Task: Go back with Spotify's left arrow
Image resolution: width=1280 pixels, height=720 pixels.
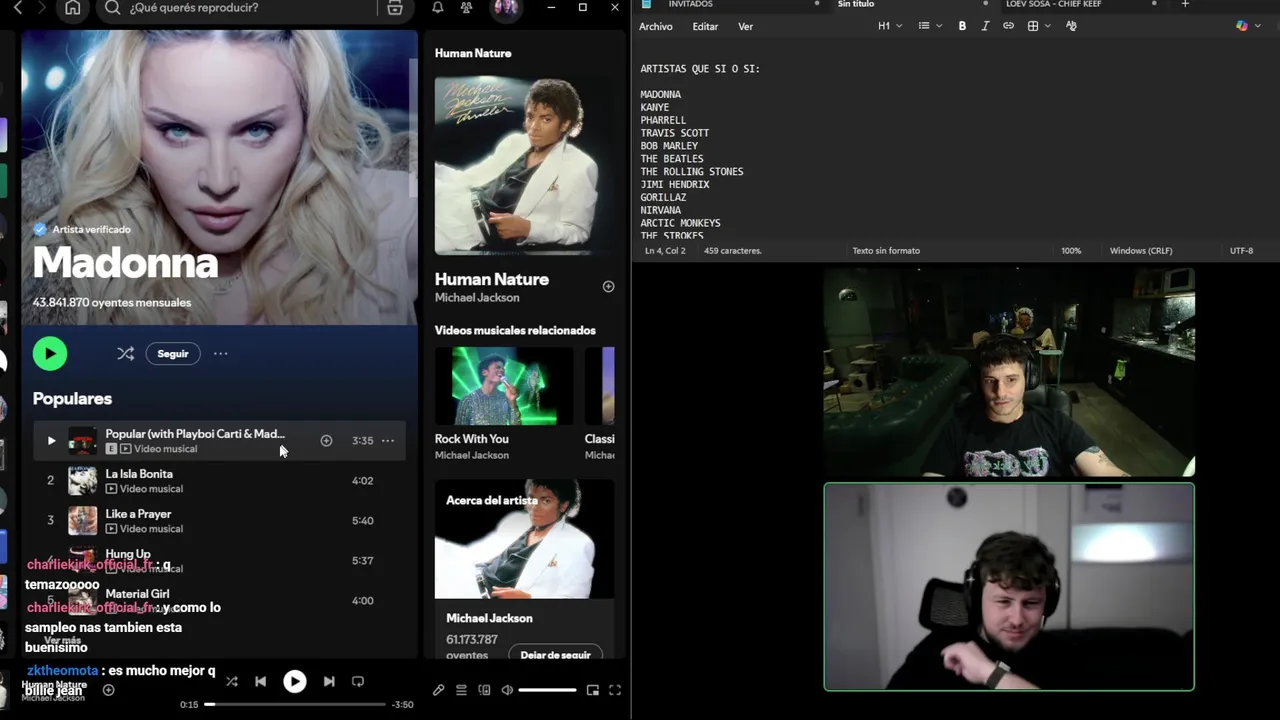Action: [17, 8]
